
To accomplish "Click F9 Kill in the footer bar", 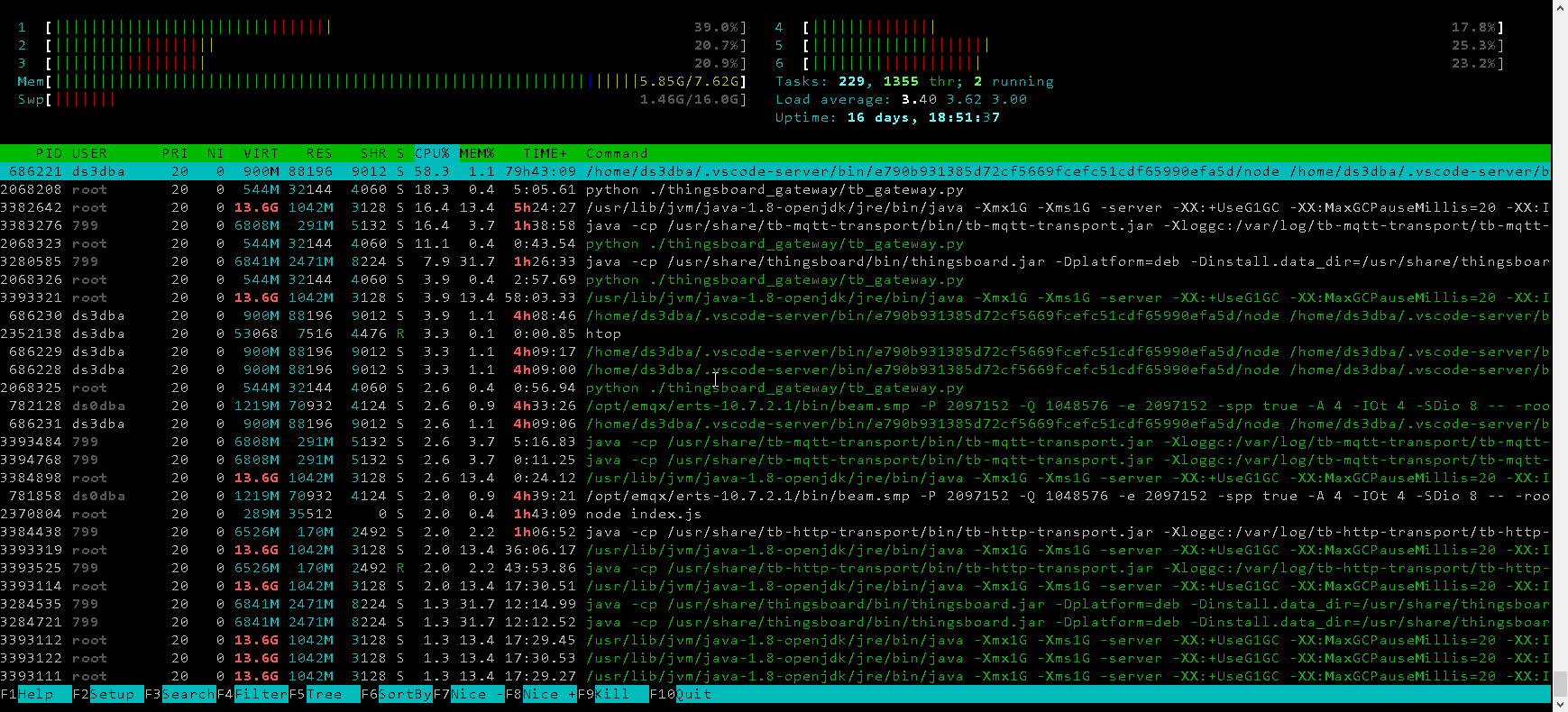I will click(x=613, y=694).
